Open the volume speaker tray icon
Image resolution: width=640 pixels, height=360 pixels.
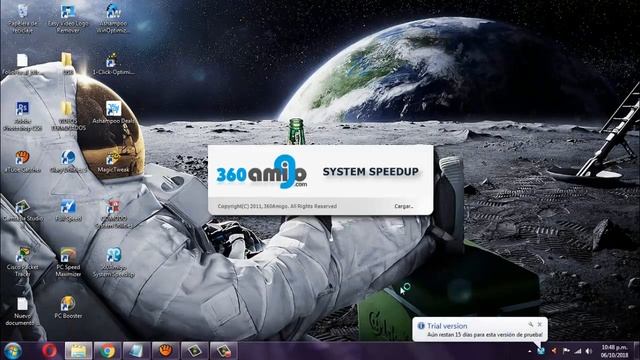[x=589, y=351]
